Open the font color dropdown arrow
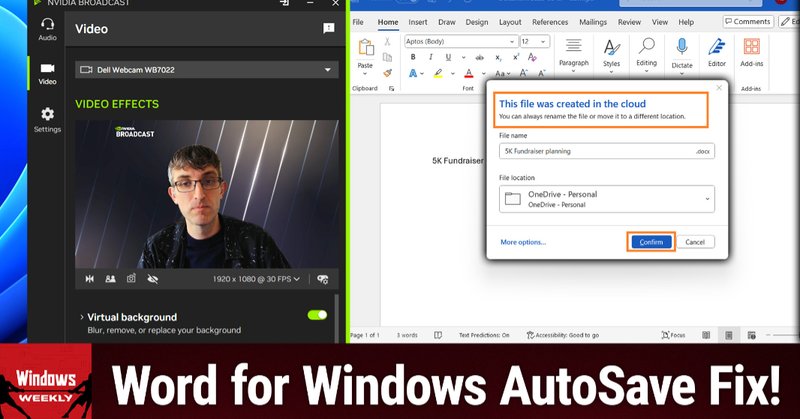This screenshot has width=800, height=419. [484, 74]
